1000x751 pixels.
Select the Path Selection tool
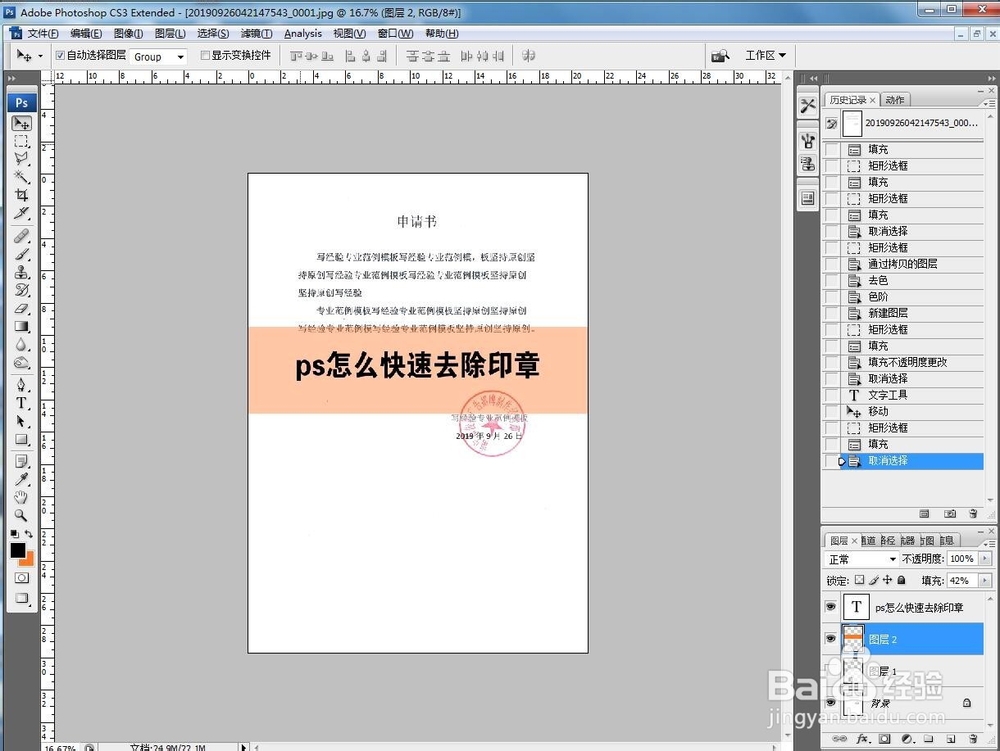click(22, 421)
